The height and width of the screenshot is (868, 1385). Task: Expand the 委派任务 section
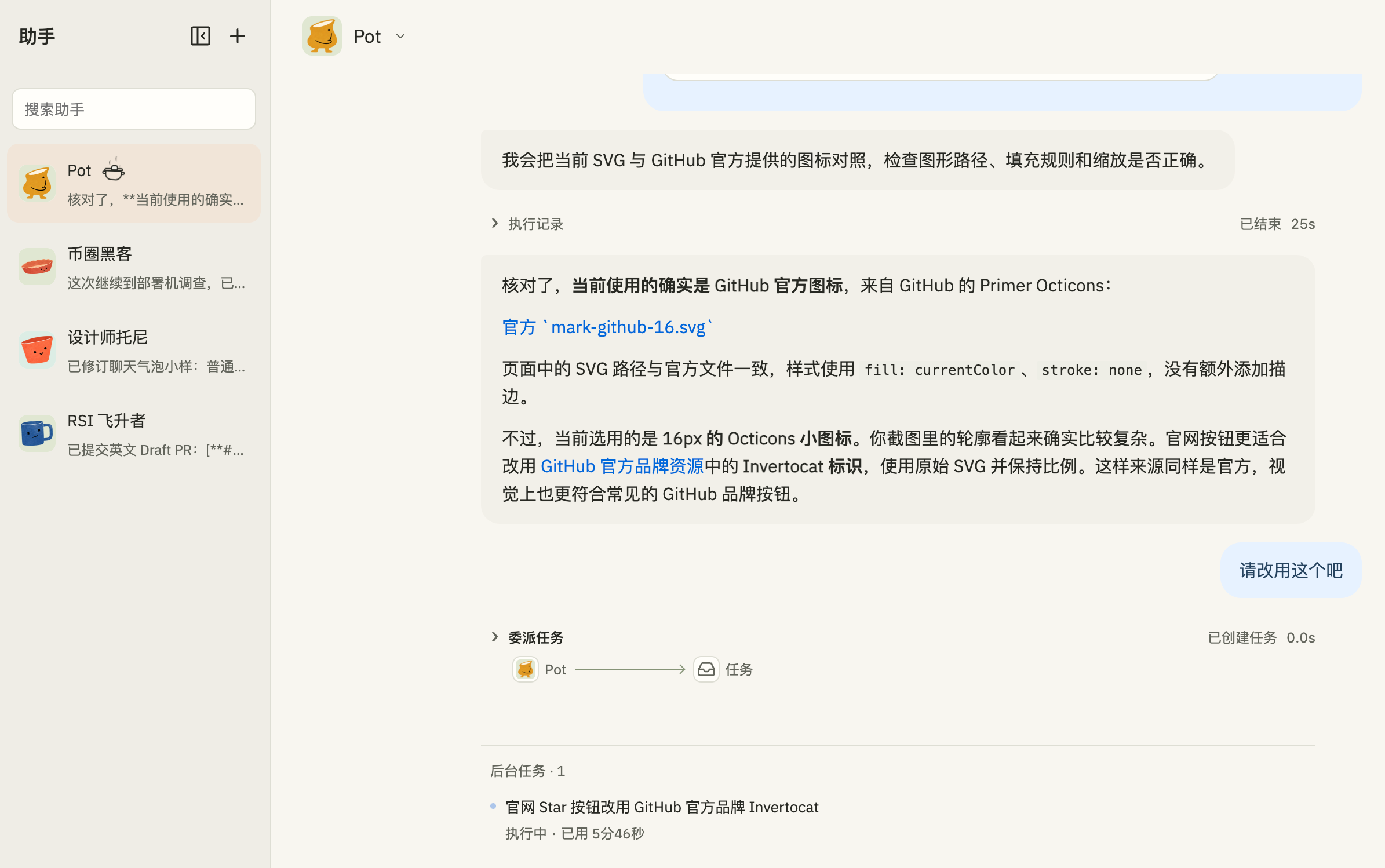click(x=527, y=637)
